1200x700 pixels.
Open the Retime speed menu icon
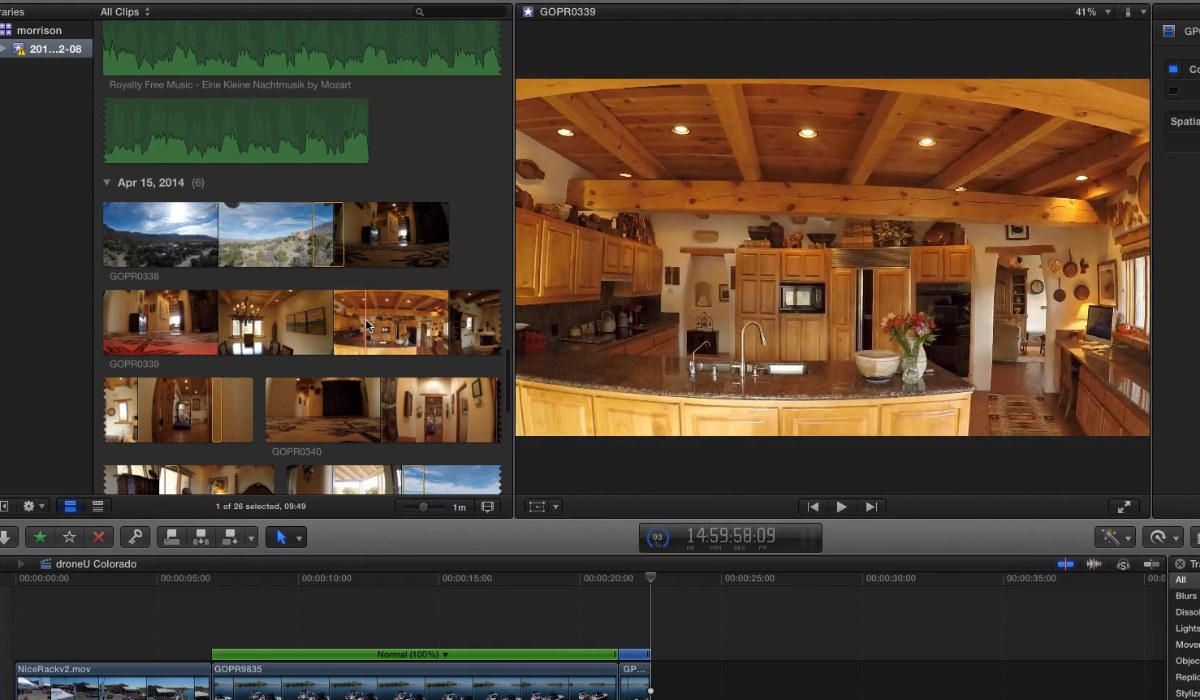coord(1157,537)
